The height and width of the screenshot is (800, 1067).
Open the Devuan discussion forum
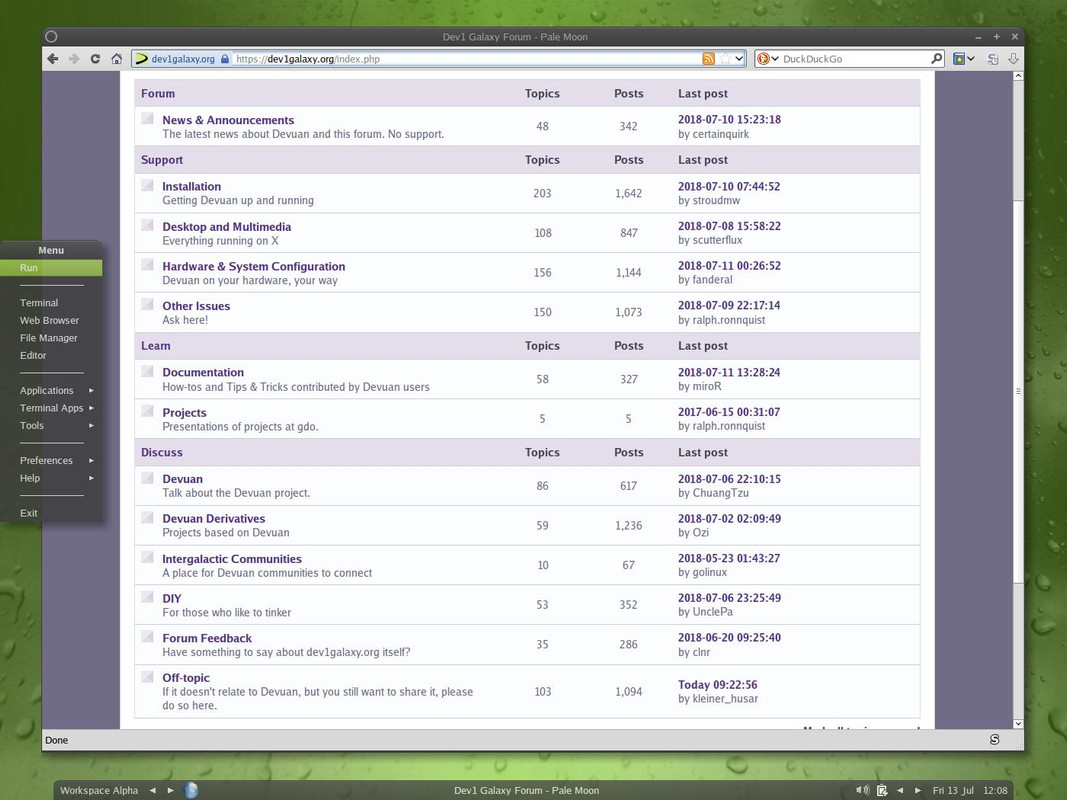(x=182, y=479)
